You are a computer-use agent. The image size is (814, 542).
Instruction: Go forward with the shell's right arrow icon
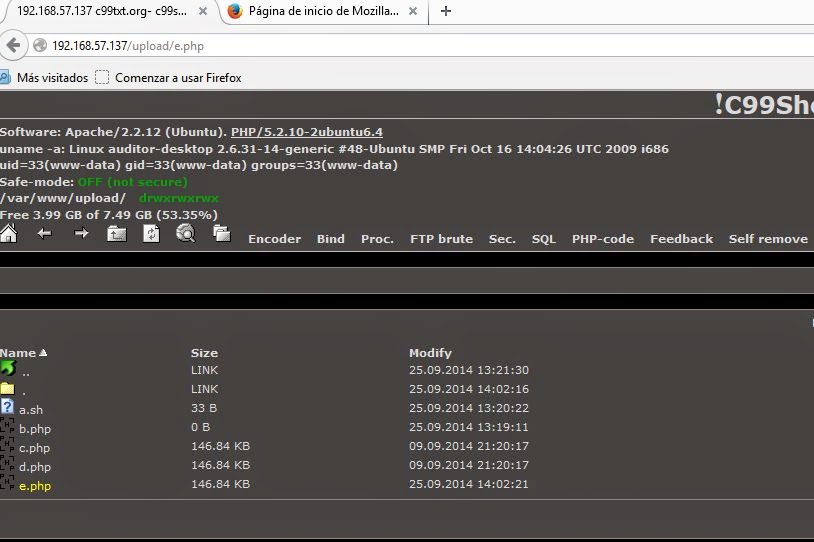click(x=81, y=233)
